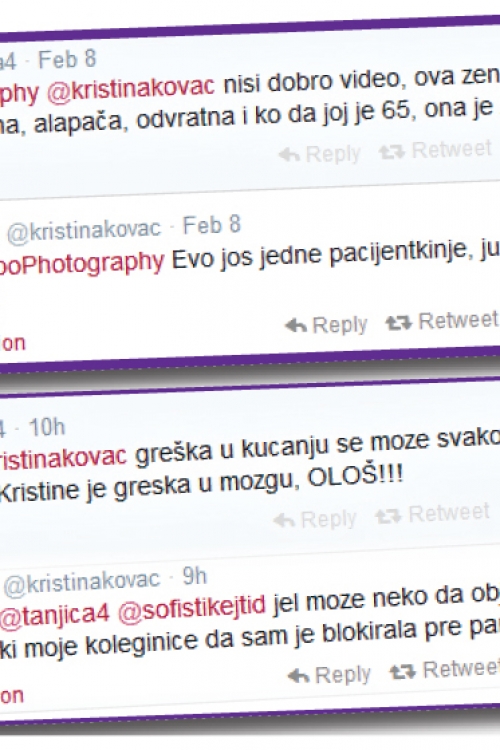Screen dimensions: 500x750
Task: Open the @sofistikejtid mention link
Action: pyautogui.click(x=191, y=607)
